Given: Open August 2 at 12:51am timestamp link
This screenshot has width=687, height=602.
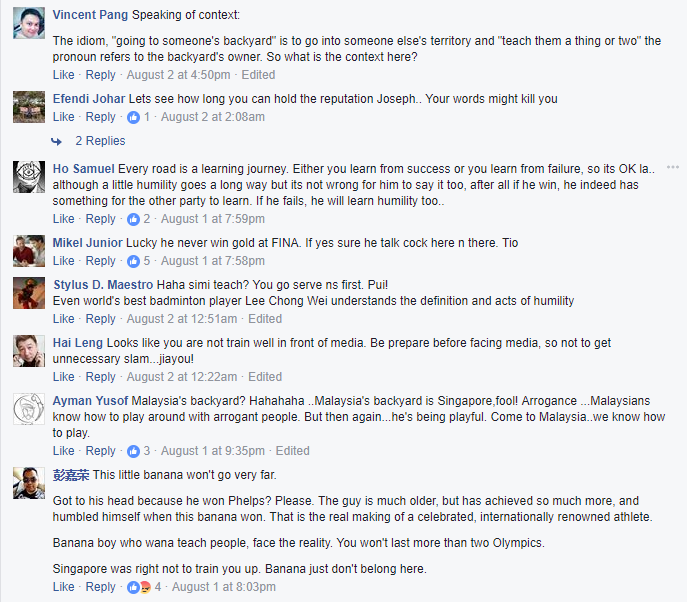Looking at the screenshot, I should click(x=182, y=319).
